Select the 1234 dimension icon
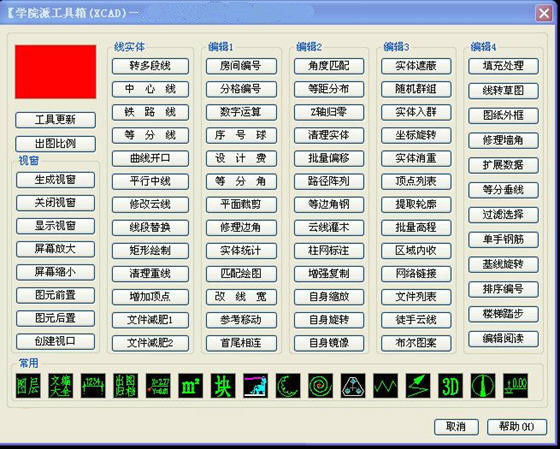This screenshot has height=449, width=560. pyautogui.click(x=93, y=386)
